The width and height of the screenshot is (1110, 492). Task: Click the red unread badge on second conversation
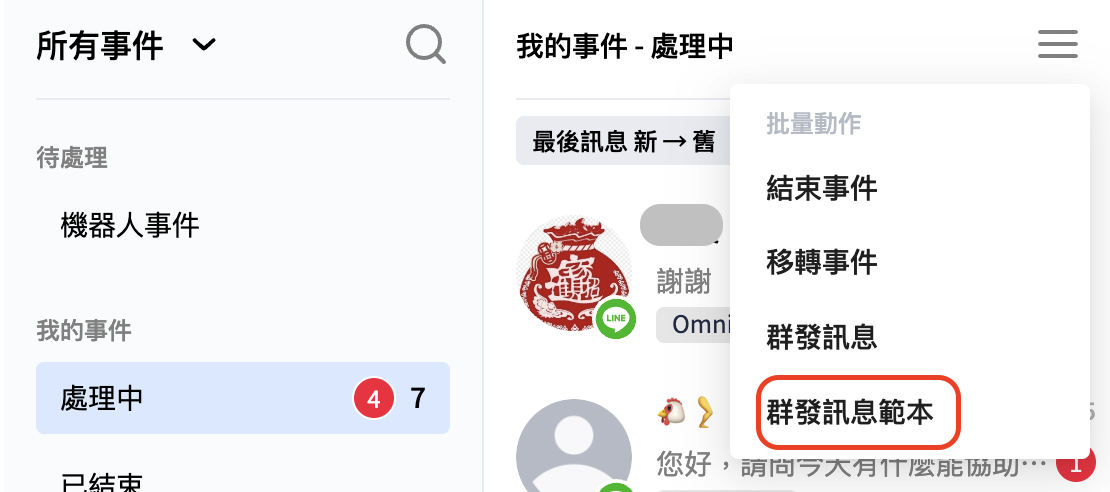1076,466
